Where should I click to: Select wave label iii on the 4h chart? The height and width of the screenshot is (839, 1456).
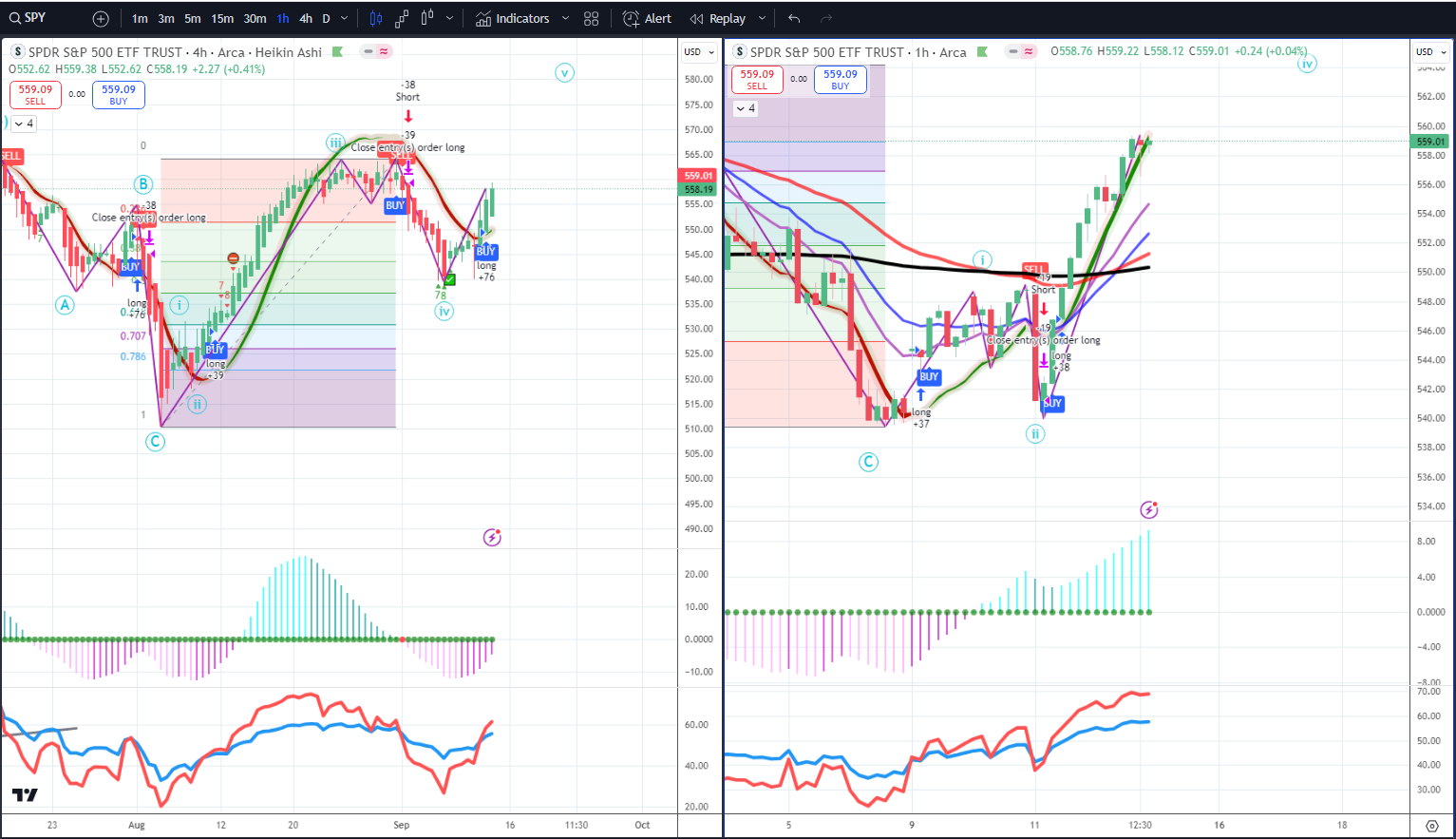point(336,143)
